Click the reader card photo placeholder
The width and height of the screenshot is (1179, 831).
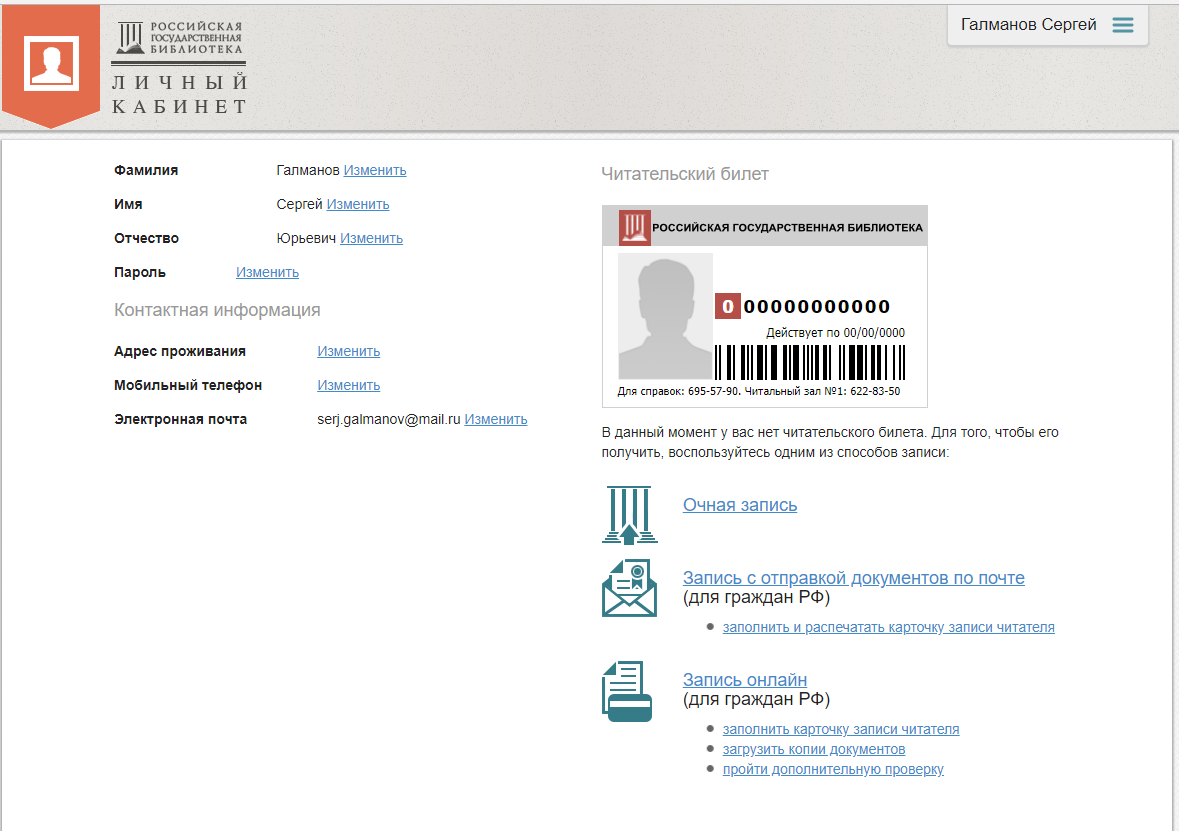pyautogui.click(x=665, y=316)
